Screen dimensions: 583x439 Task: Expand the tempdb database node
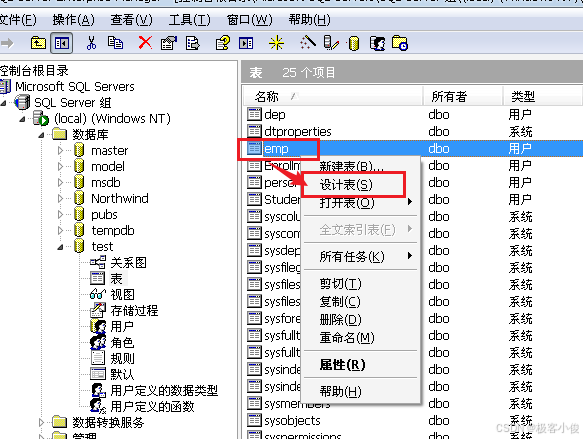click(x=60, y=230)
